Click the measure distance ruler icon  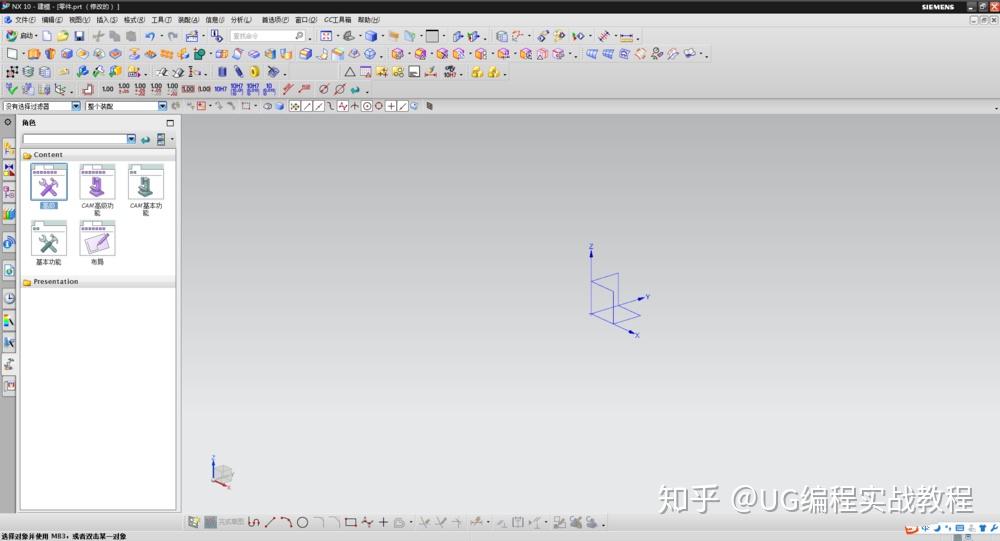point(626,36)
